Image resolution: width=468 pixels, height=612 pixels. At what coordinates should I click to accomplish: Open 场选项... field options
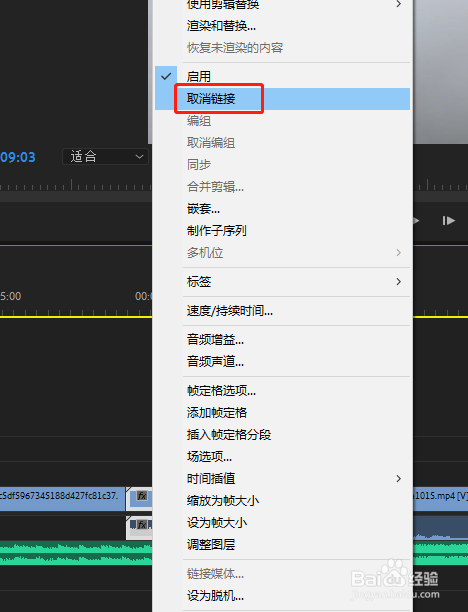(x=283, y=457)
